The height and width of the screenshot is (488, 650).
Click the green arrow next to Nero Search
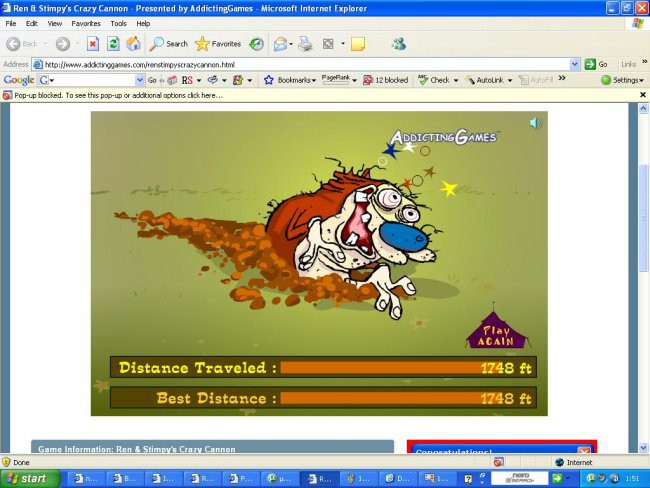tap(557, 478)
